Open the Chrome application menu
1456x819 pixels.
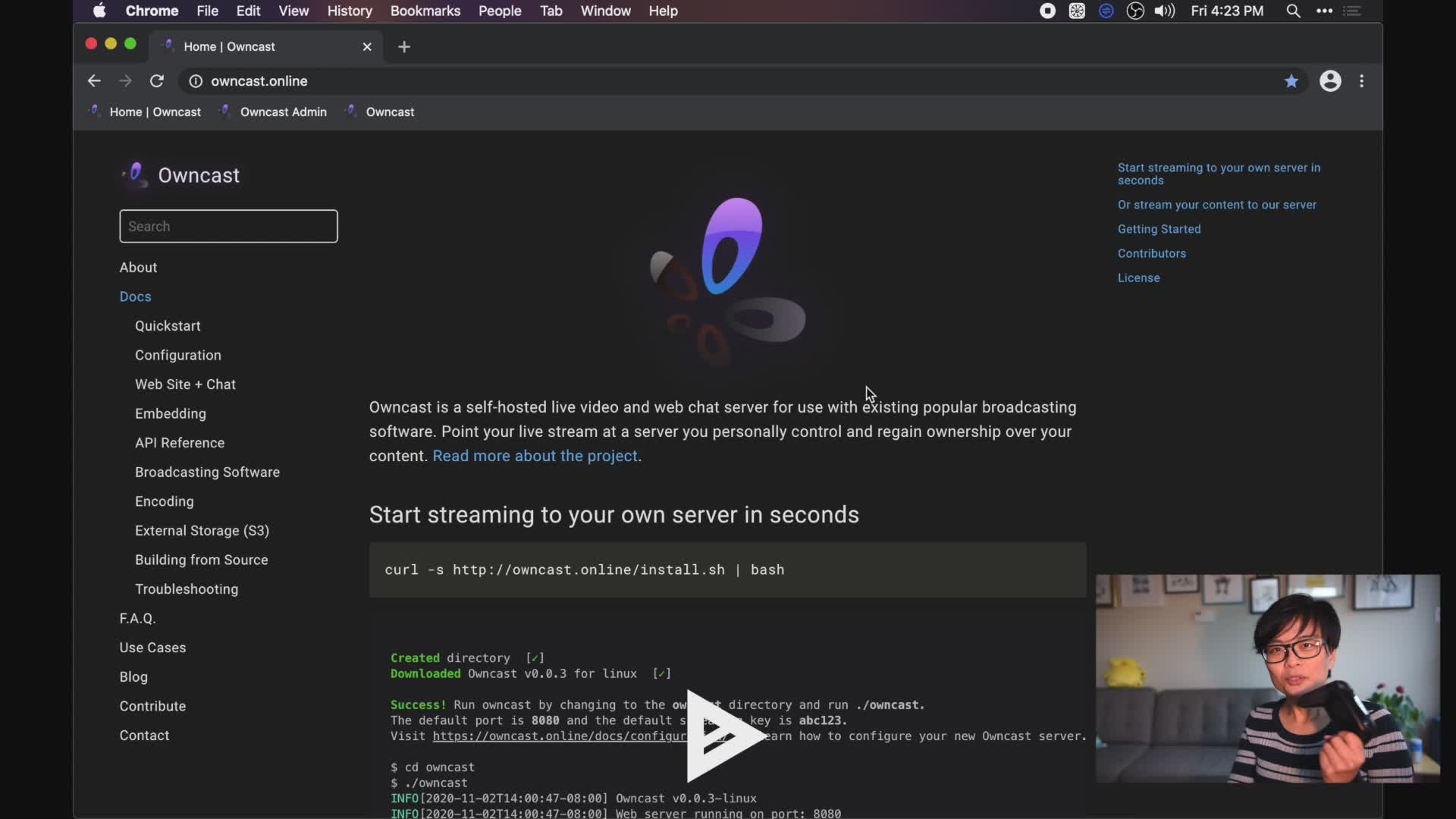(152, 11)
